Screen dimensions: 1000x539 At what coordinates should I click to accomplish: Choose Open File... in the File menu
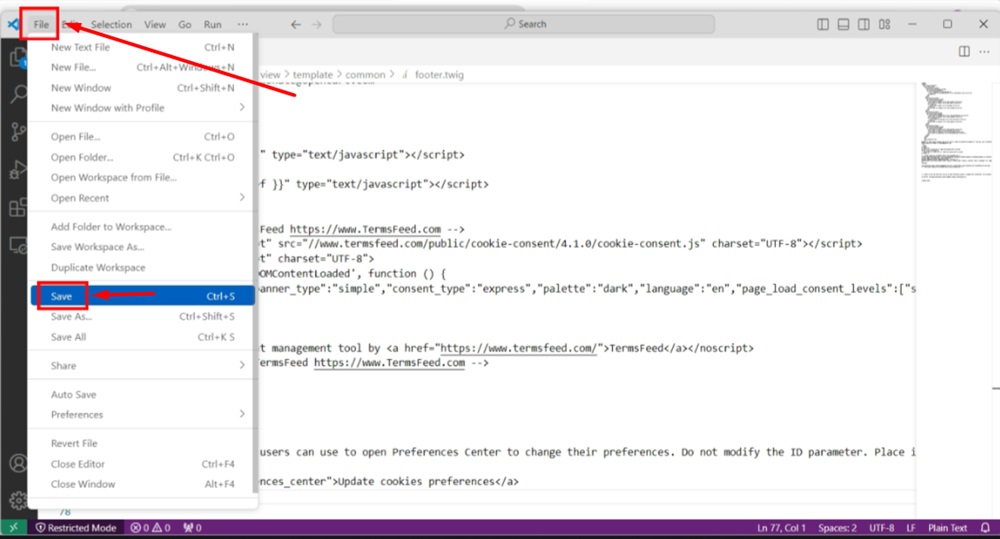point(143,137)
